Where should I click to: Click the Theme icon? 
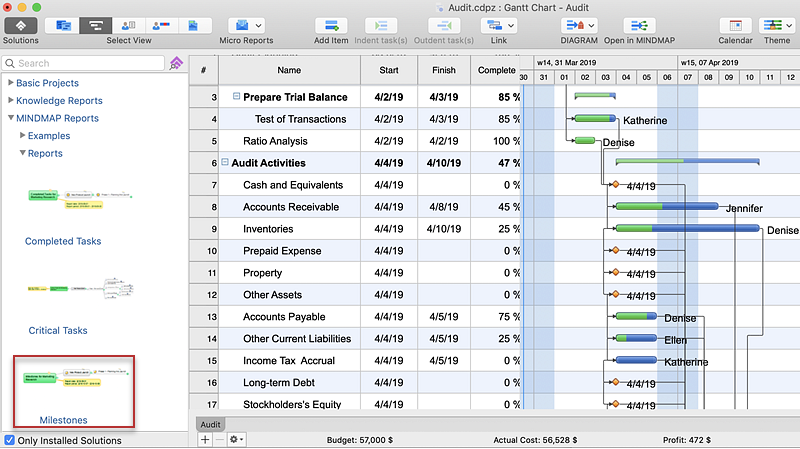click(772, 26)
